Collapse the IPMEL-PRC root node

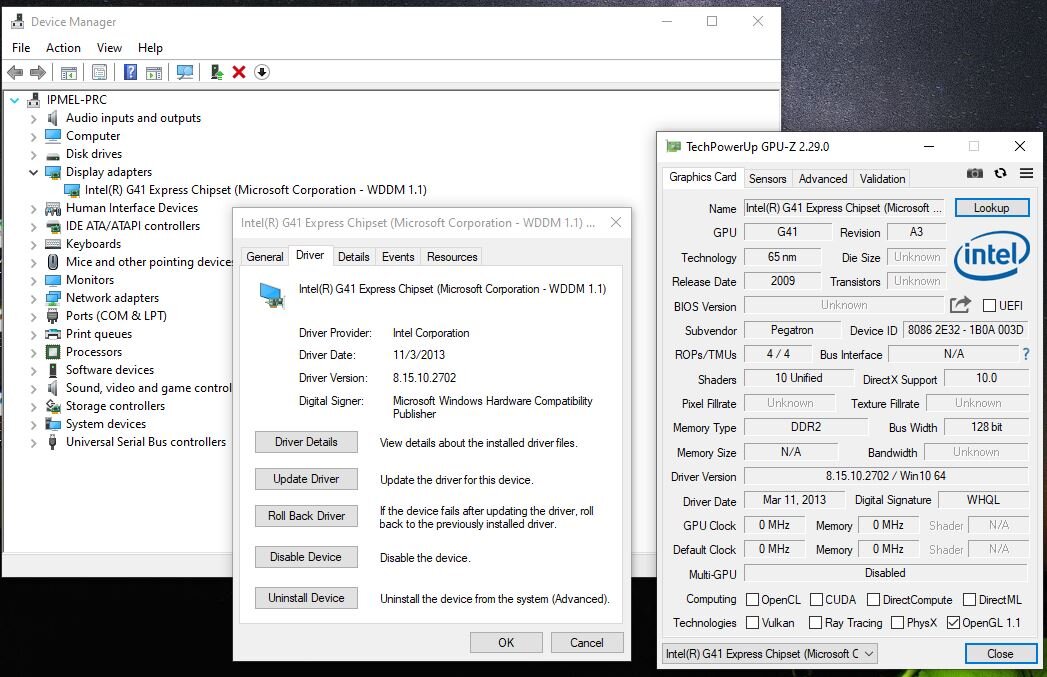[x=15, y=100]
